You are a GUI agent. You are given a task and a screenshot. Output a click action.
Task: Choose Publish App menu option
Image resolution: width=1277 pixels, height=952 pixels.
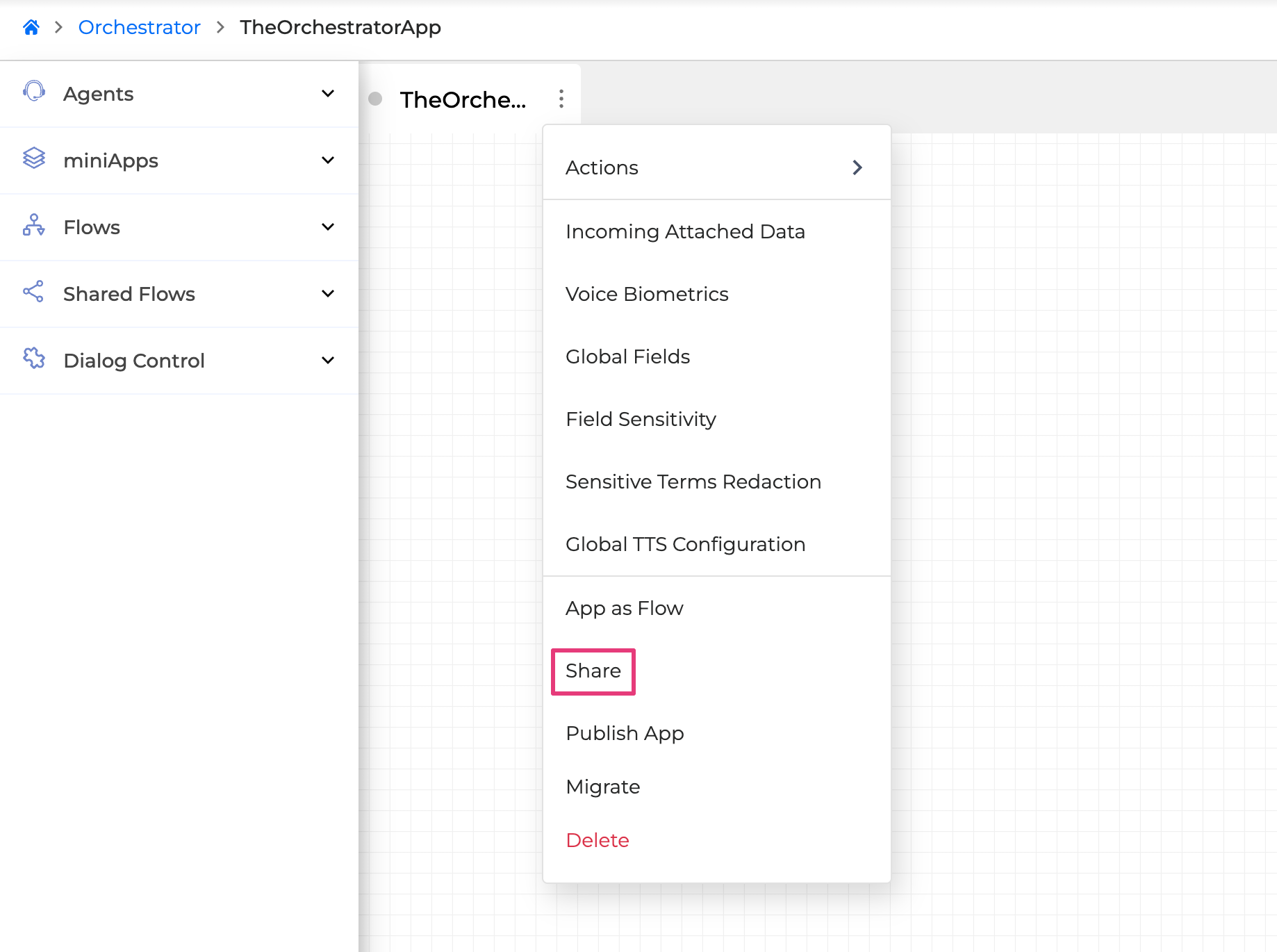tap(625, 733)
